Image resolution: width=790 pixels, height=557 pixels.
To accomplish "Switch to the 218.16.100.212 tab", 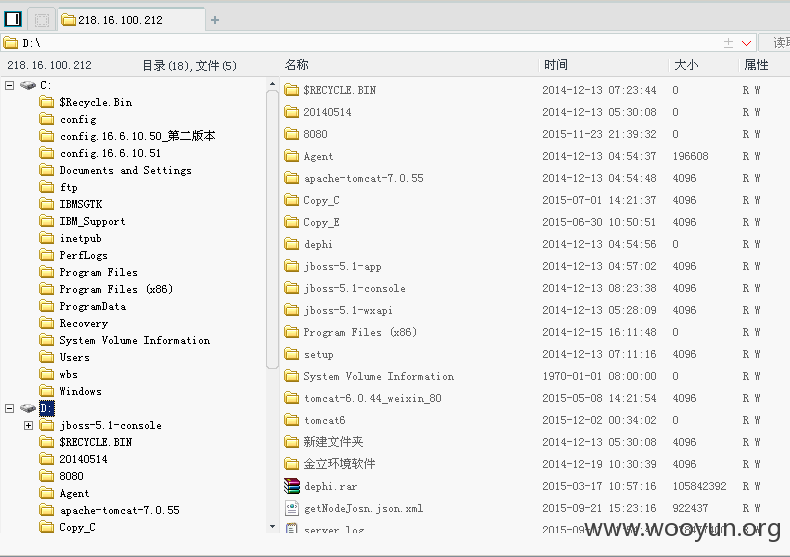I will (x=131, y=20).
